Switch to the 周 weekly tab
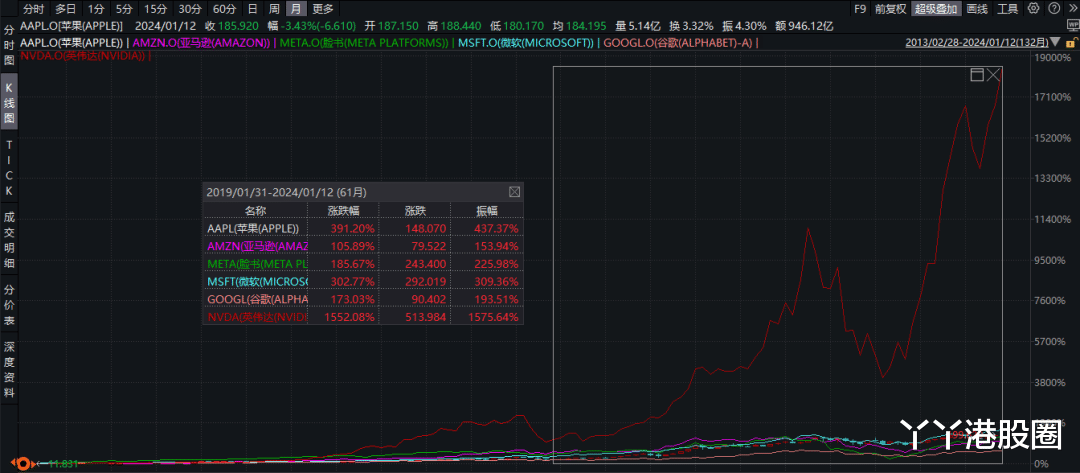The image size is (1080, 473). [274, 9]
